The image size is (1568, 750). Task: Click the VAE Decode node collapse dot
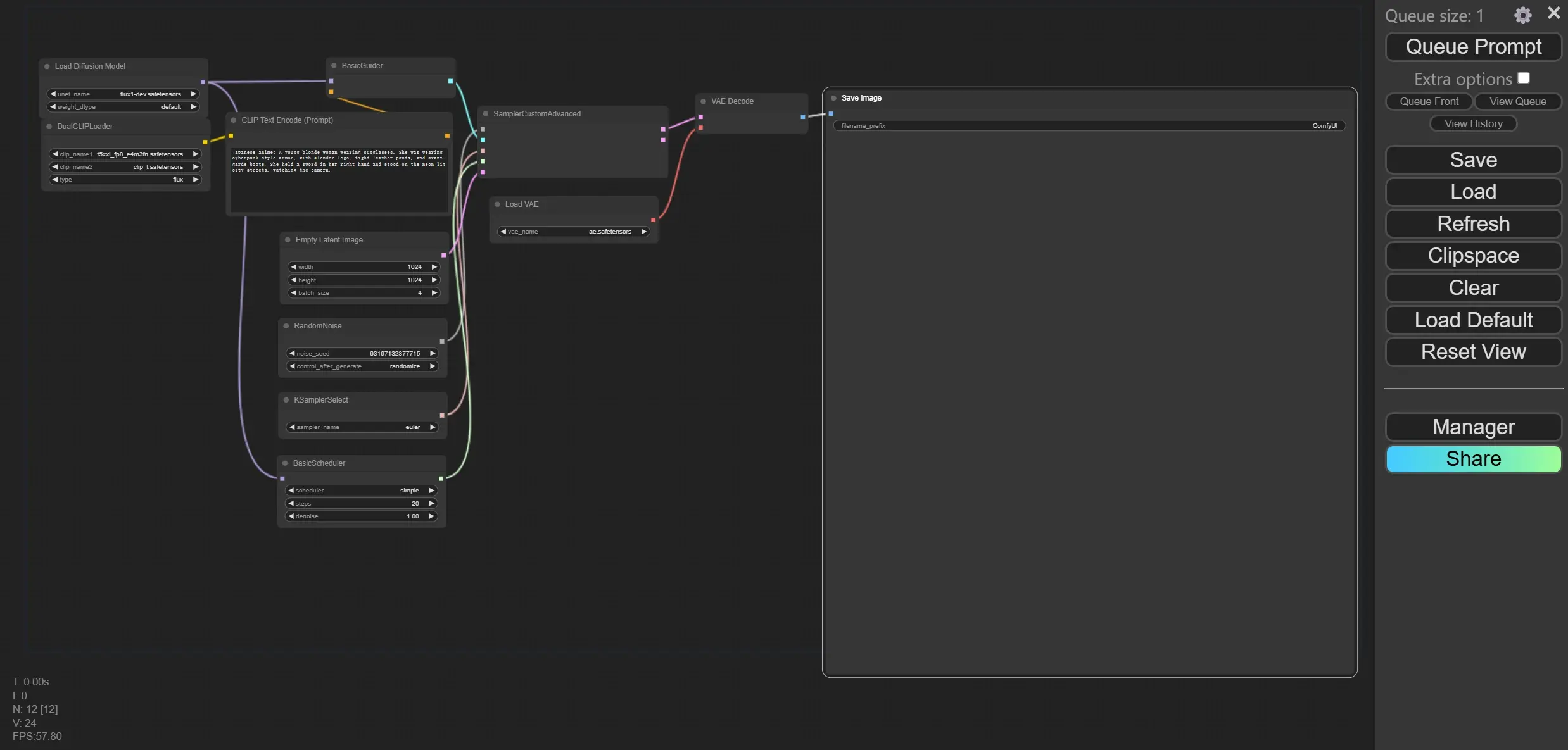703,101
